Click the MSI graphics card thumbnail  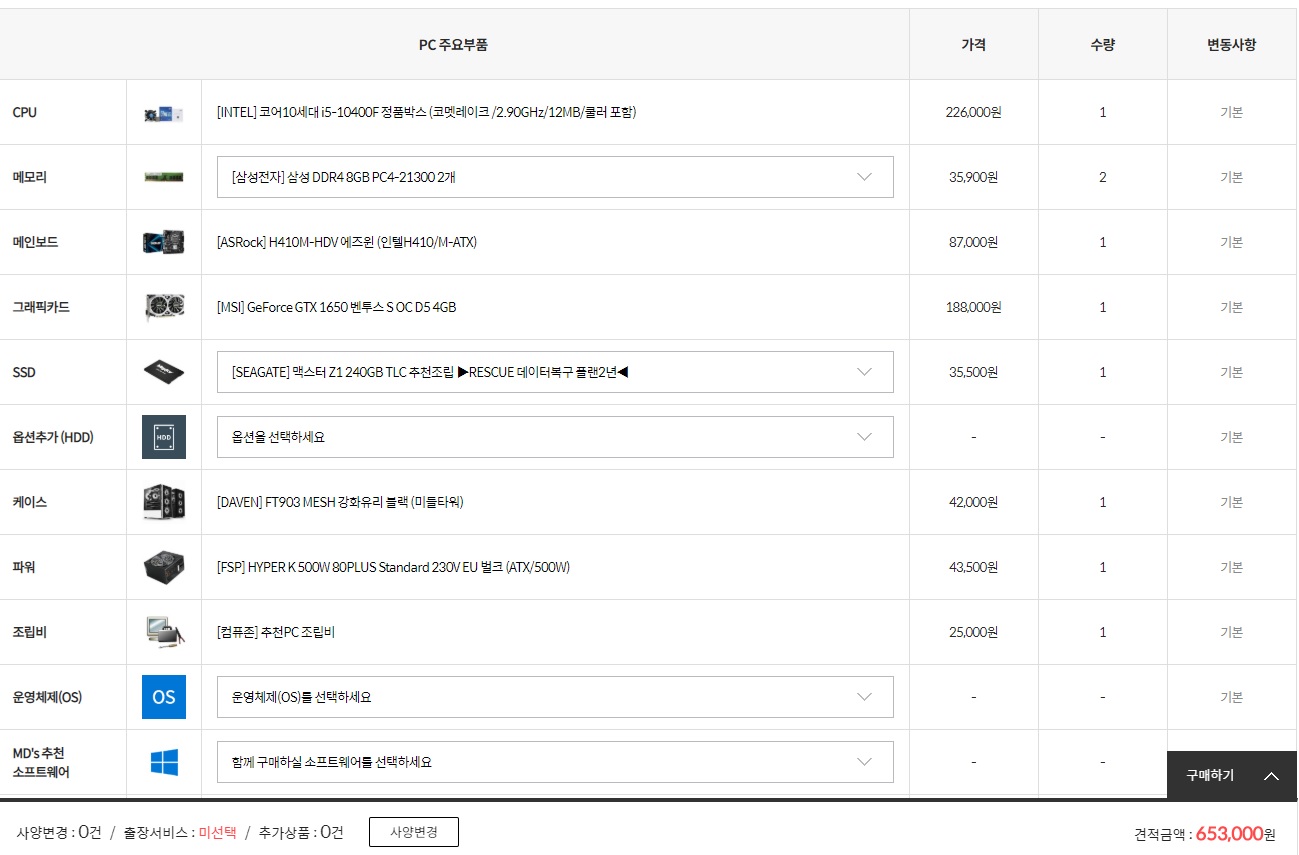[x=164, y=307]
